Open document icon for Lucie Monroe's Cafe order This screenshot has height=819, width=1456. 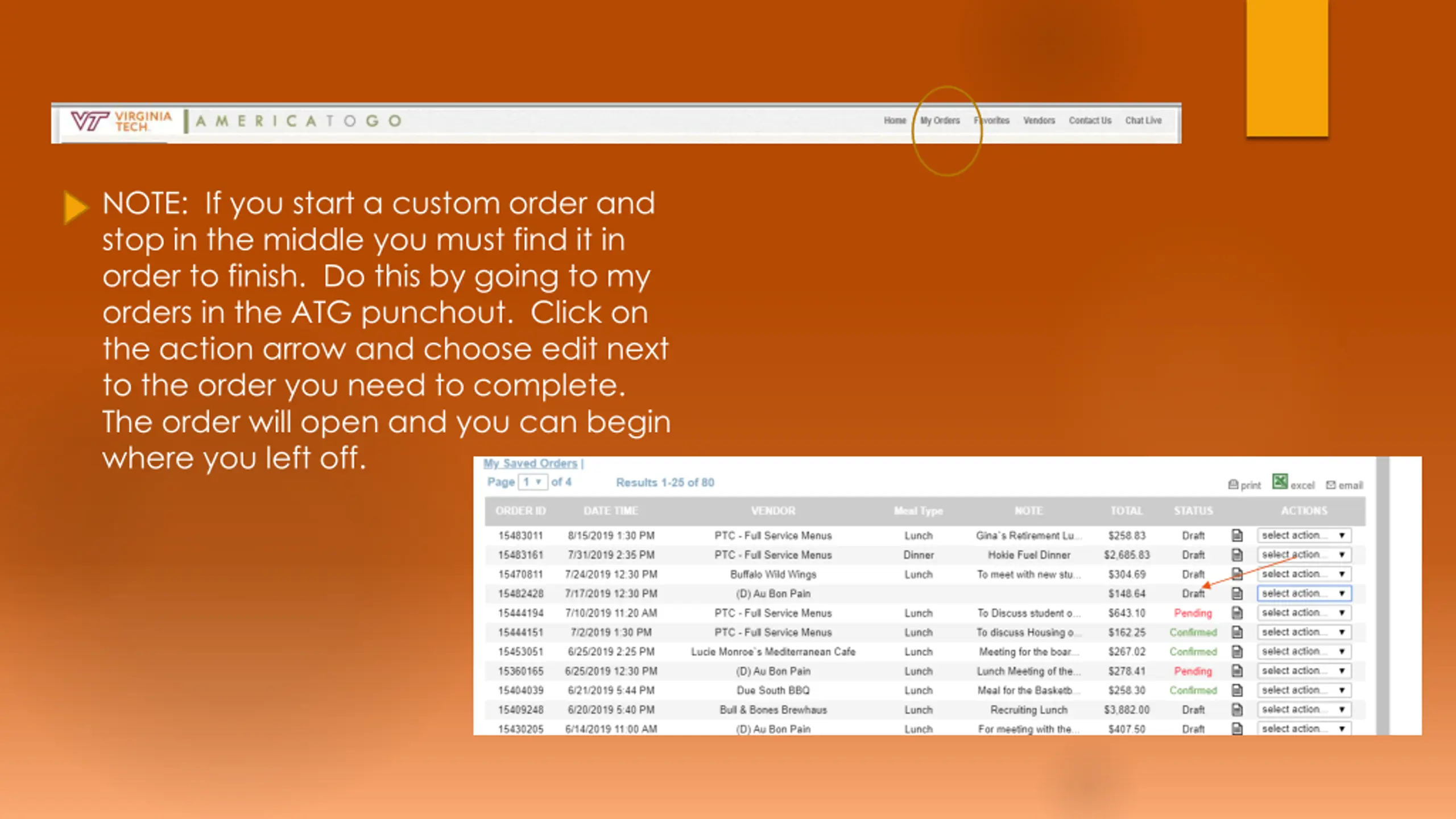1237,651
